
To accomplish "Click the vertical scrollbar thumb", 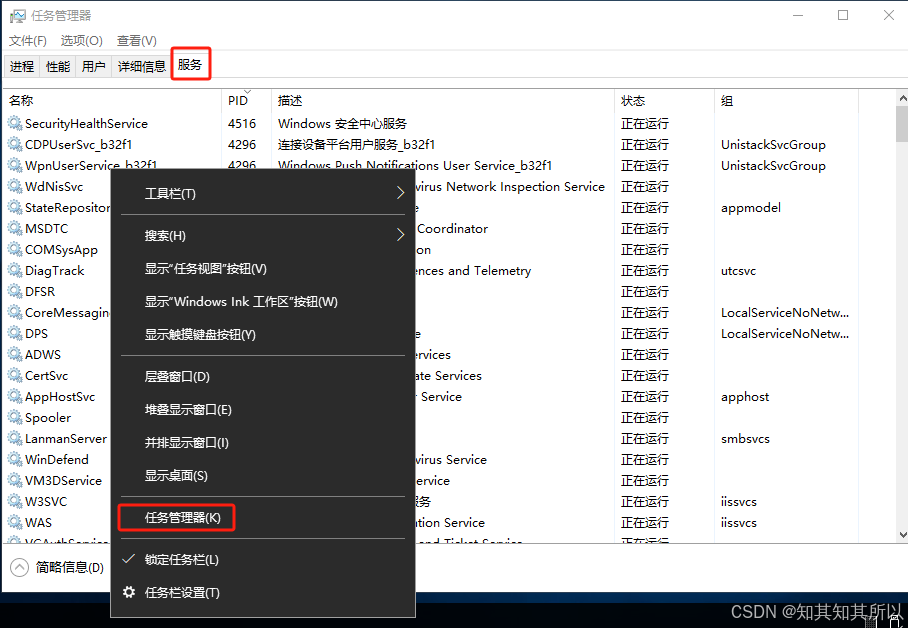I will click(x=902, y=124).
